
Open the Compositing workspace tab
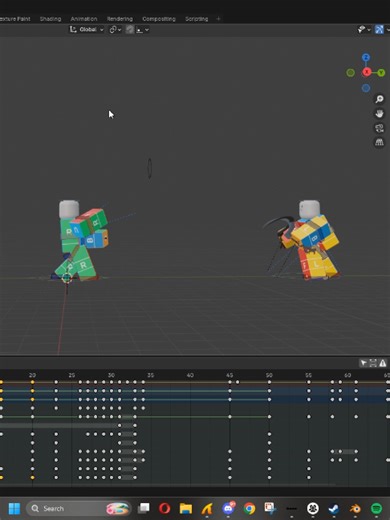tap(159, 19)
